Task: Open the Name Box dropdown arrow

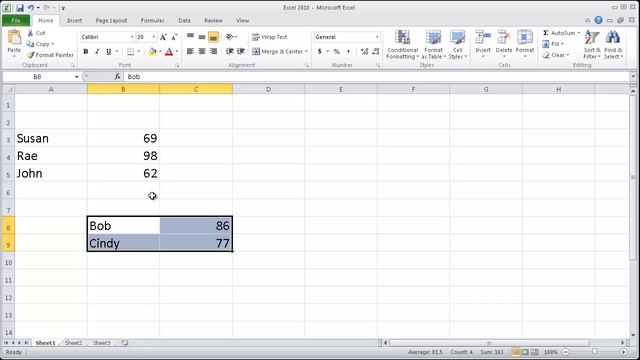Action: coord(76,77)
